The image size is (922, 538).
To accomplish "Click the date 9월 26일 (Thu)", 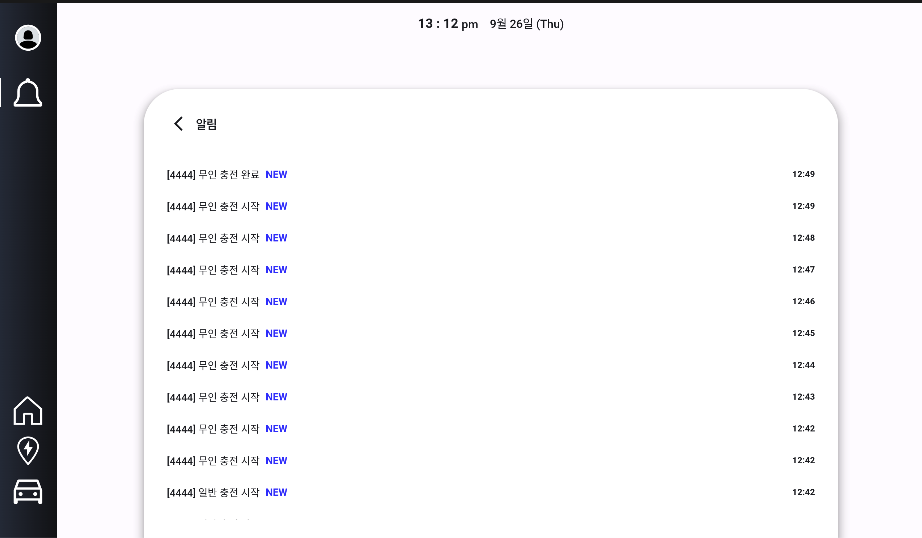I will 526,24.
